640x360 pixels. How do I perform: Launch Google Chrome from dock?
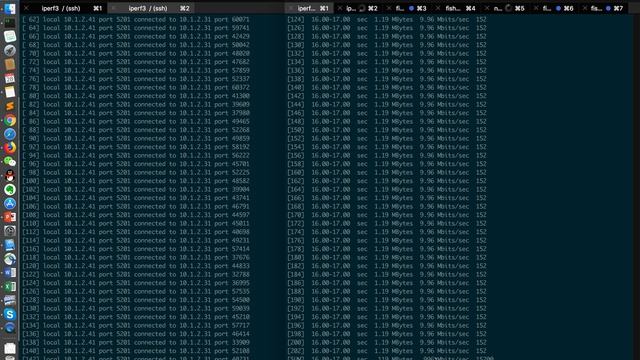pos(10,120)
